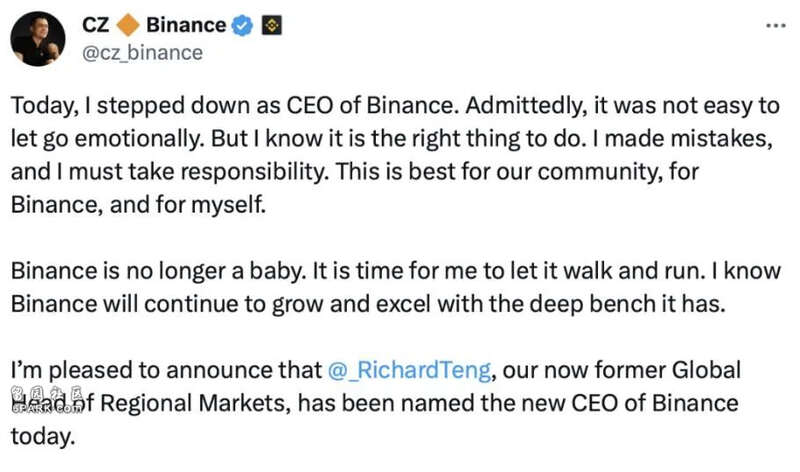Viewport: 800px width, 472px height.
Task: Open the @cz_binance handle link
Action: tap(140, 52)
